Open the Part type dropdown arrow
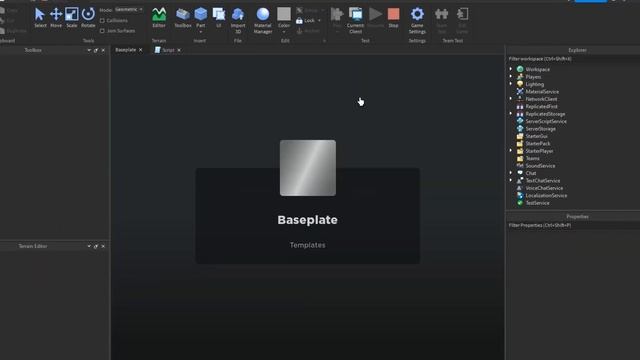Image resolution: width=640 pixels, height=360 pixels. tap(200, 31)
